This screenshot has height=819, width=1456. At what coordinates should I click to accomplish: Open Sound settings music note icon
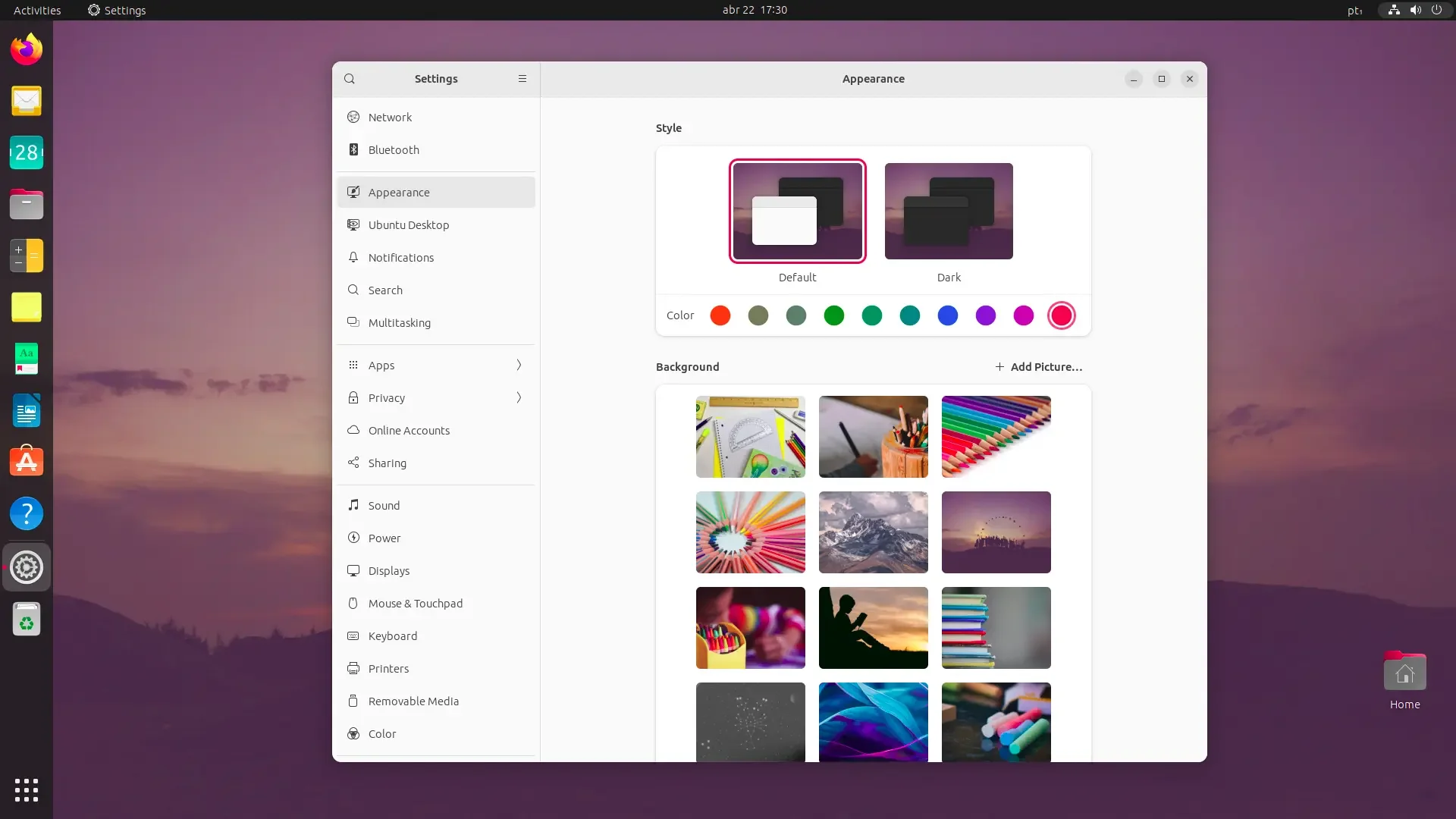coord(353,506)
